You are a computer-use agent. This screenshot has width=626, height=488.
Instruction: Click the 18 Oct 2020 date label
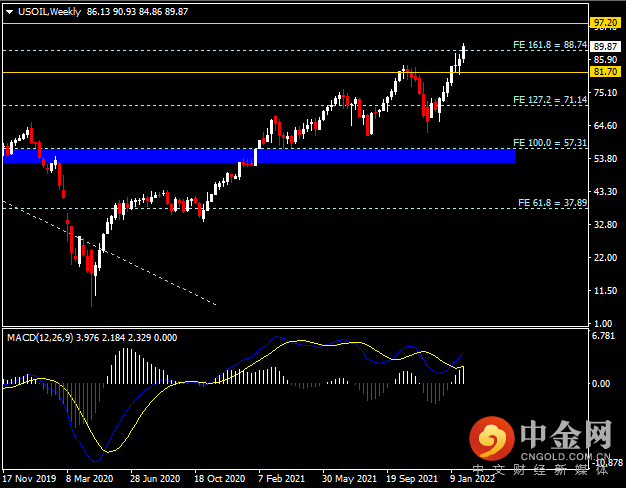(x=220, y=479)
